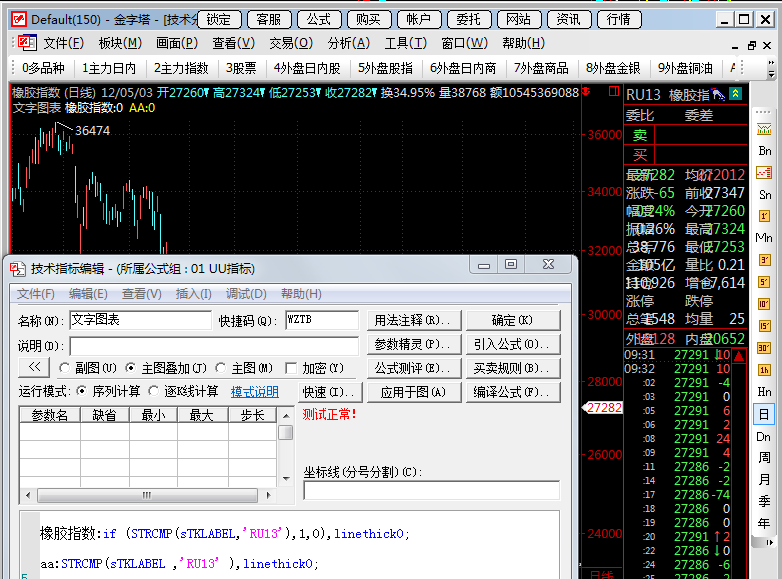Viewport: 782px width, 579px height.
Task: Switch to the 5外盘股指 tab
Action: [x=385, y=68]
